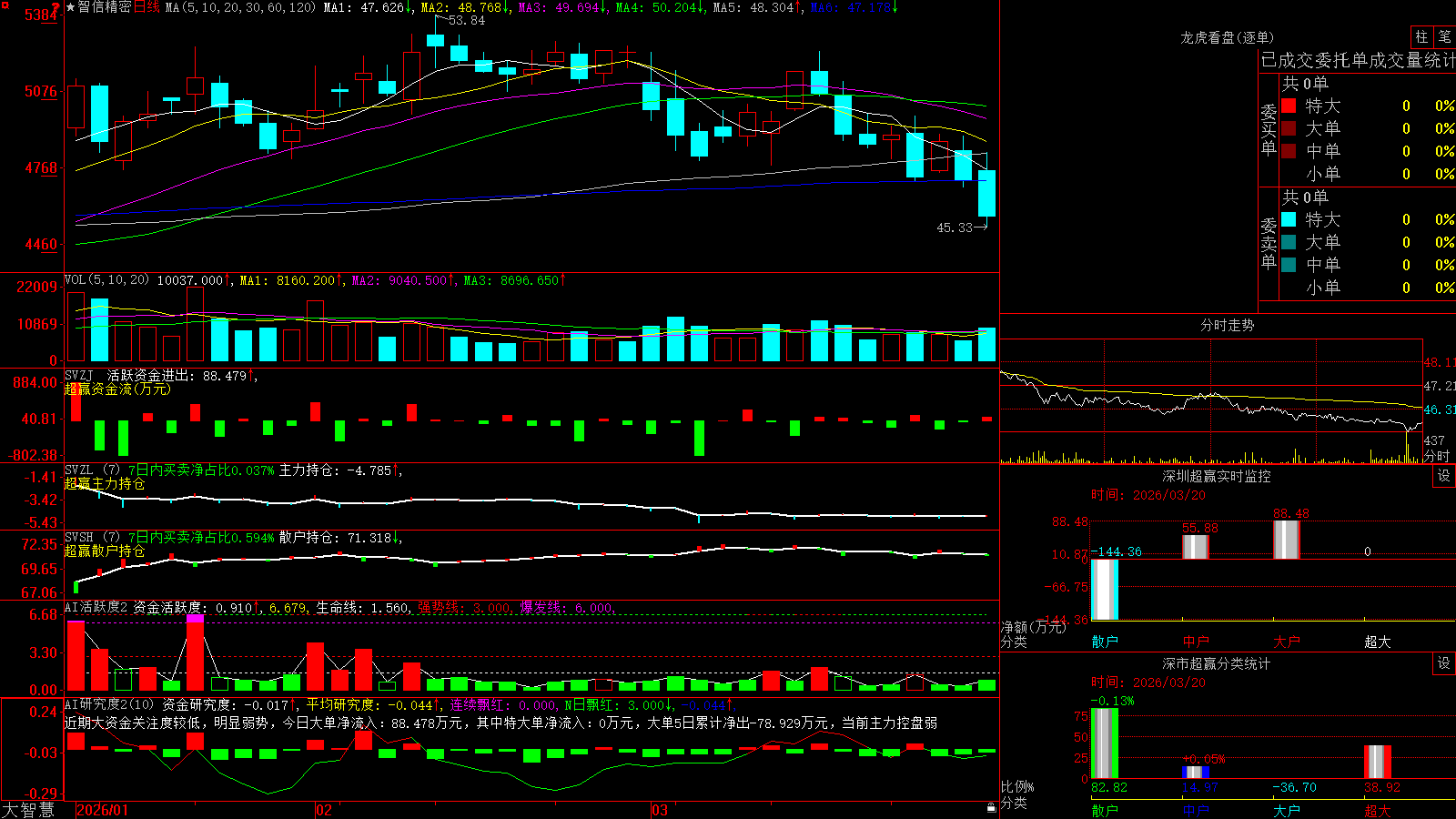Click the 已成交委托单成交量统计 header
Viewport: 1456px width, 819px height.
click(x=1358, y=60)
